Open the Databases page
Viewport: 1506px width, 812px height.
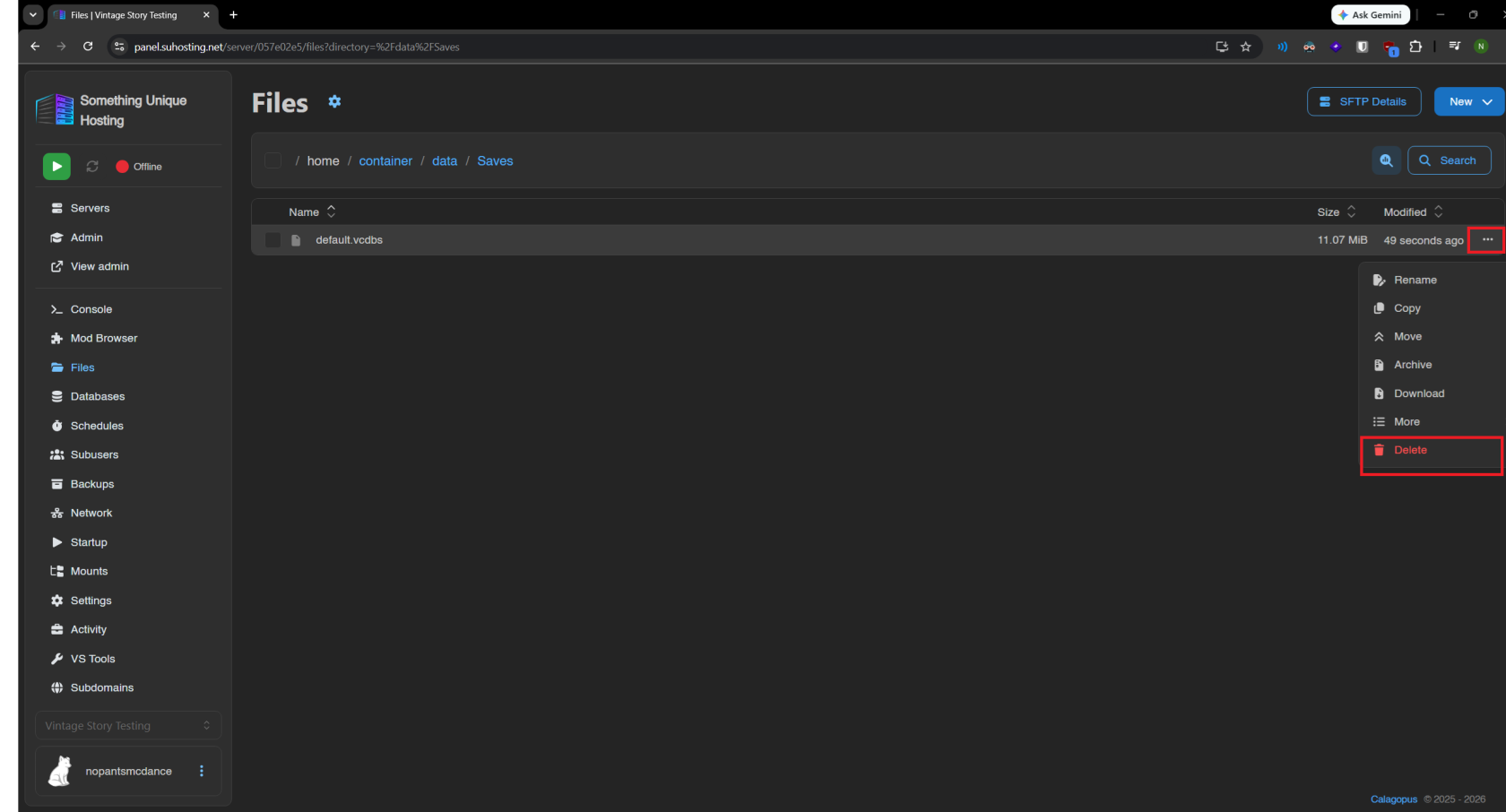[x=128, y=396]
